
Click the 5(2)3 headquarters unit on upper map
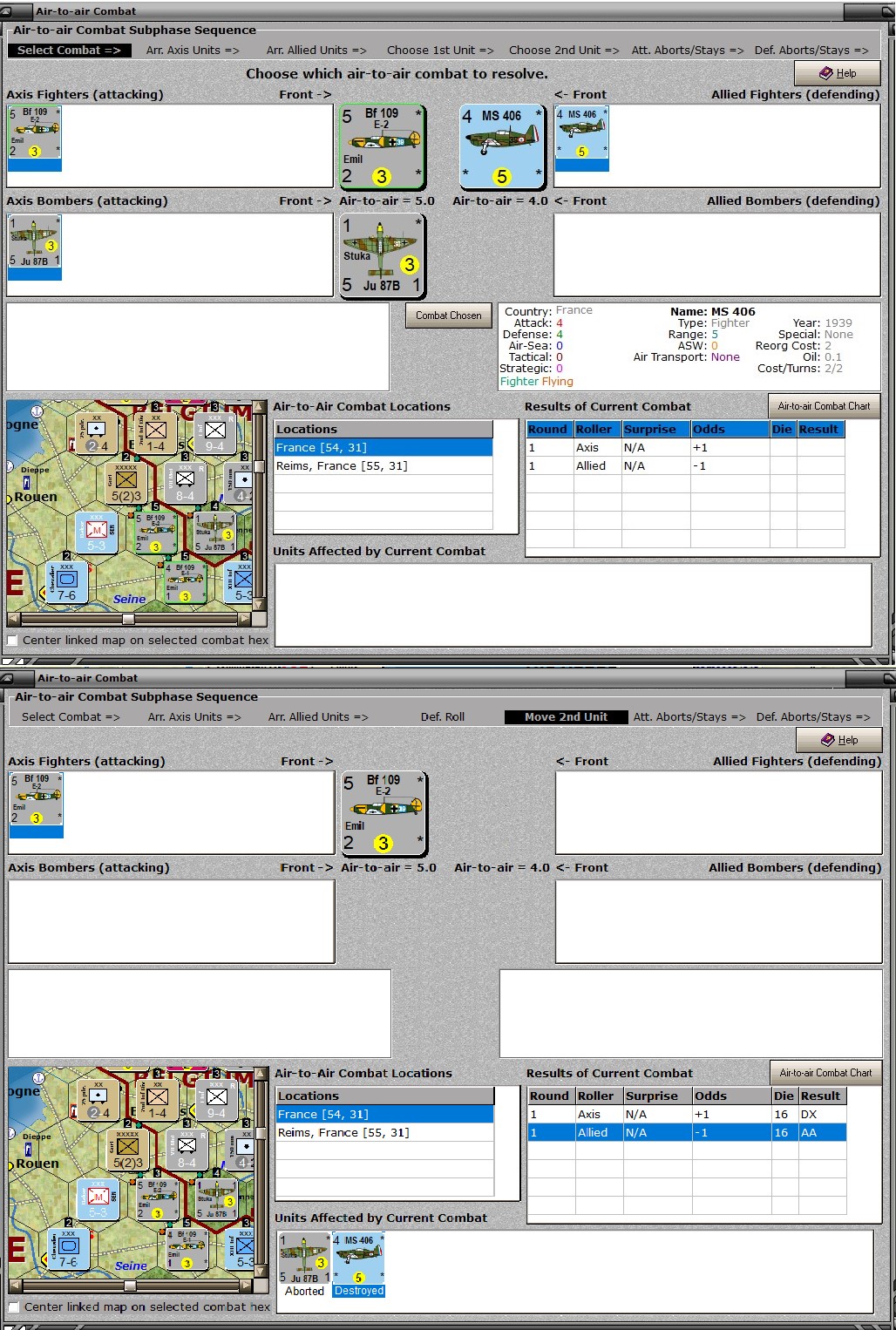[126, 484]
